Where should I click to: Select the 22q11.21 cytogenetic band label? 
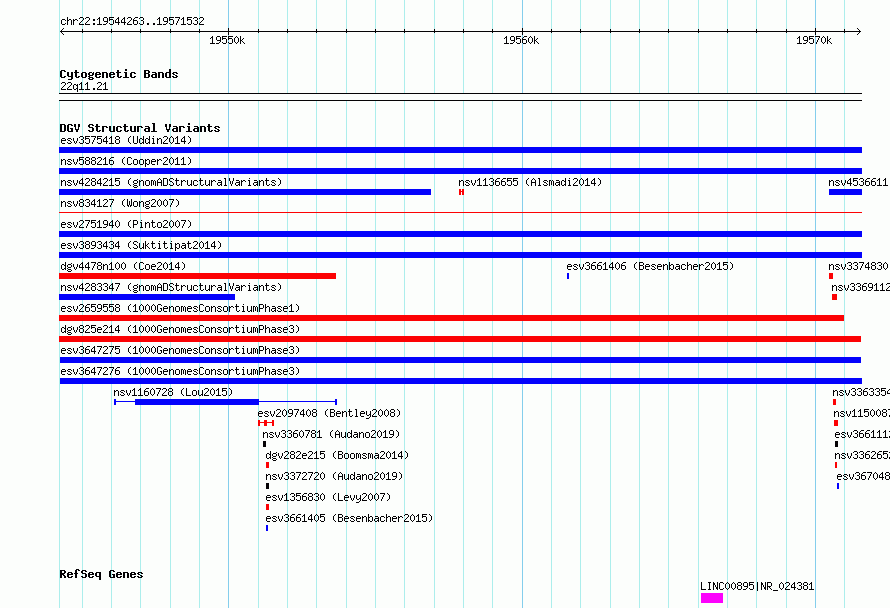(84, 86)
